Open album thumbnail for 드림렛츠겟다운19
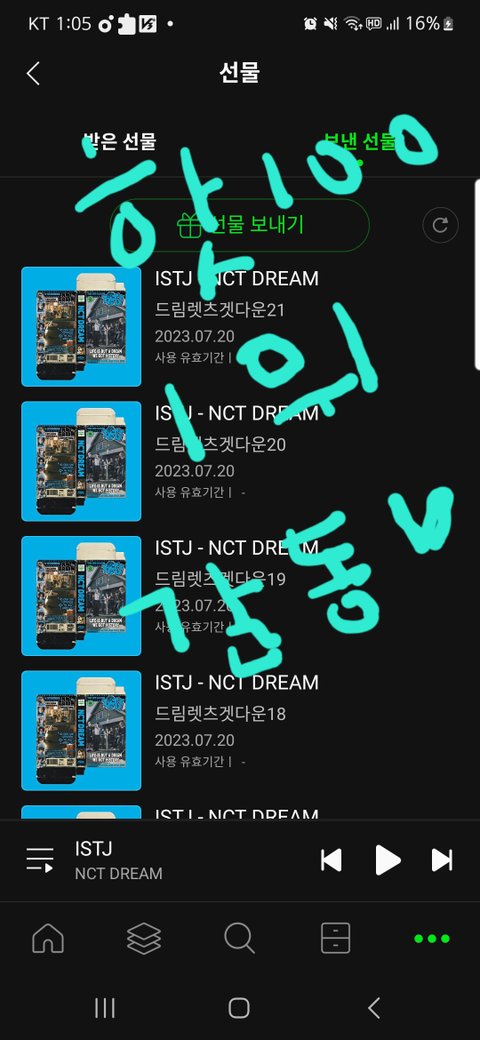Viewport: 480px width, 1040px height. click(82, 596)
